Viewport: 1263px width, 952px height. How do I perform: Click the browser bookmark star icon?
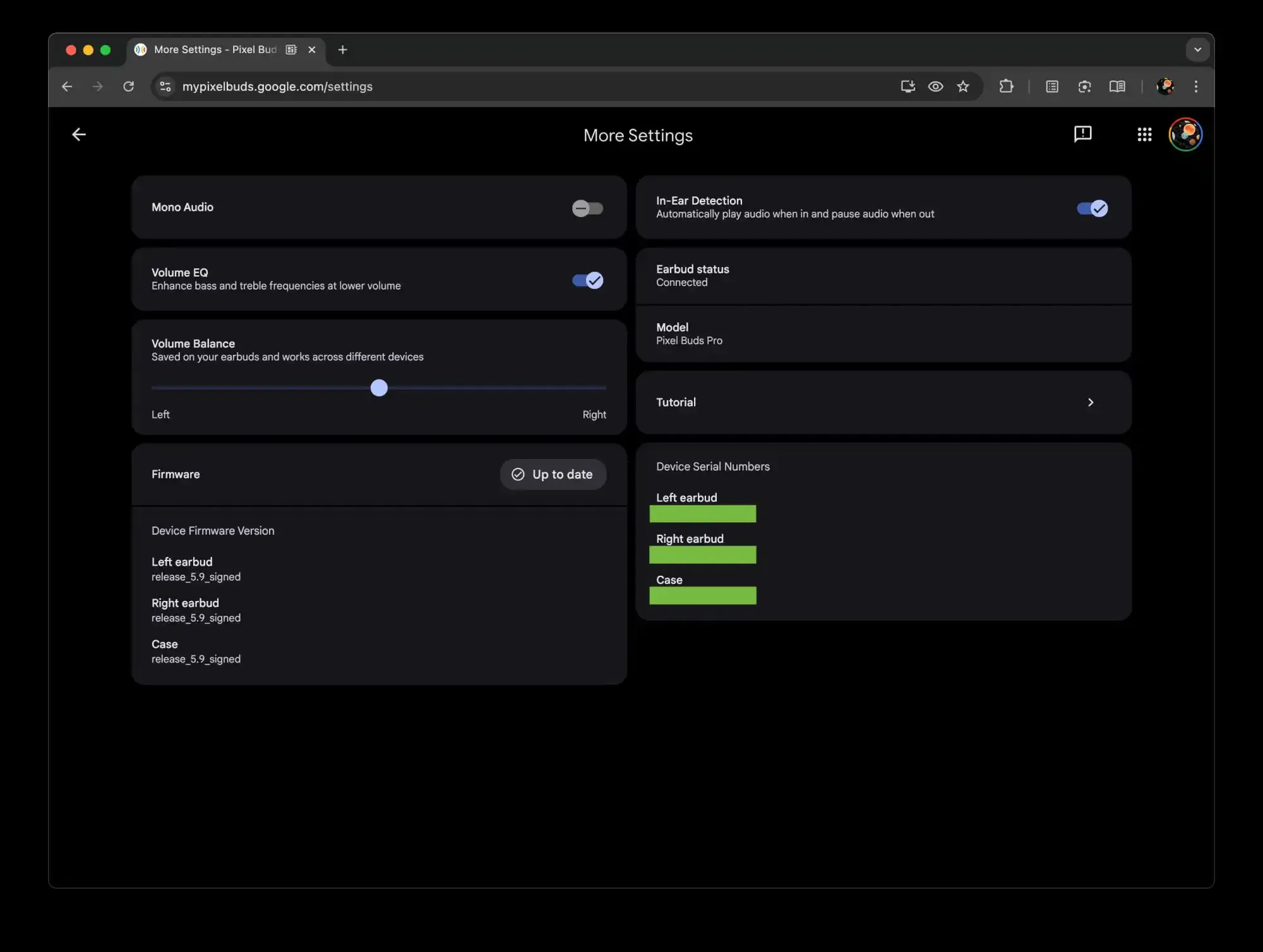[x=963, y=87]
